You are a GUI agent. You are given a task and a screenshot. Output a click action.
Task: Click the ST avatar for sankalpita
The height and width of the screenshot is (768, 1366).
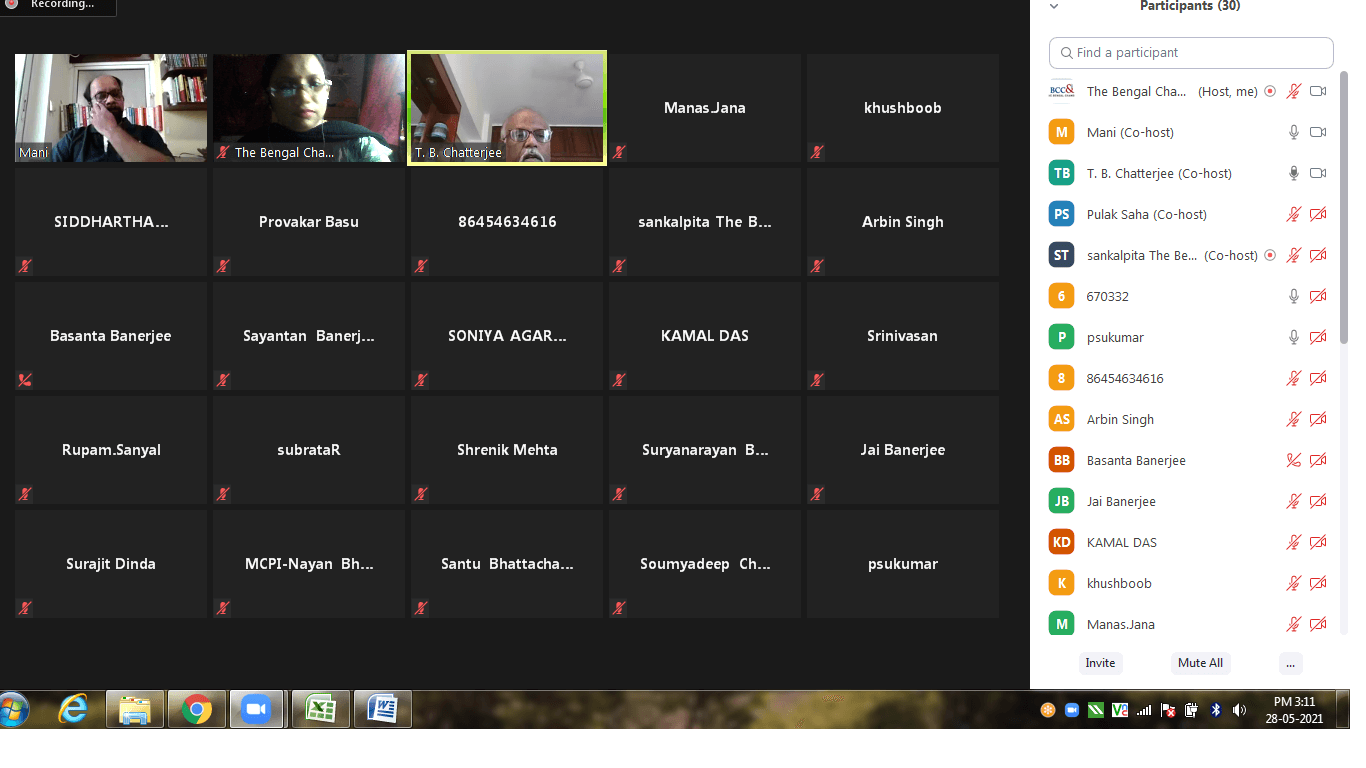click(1061, 255)
